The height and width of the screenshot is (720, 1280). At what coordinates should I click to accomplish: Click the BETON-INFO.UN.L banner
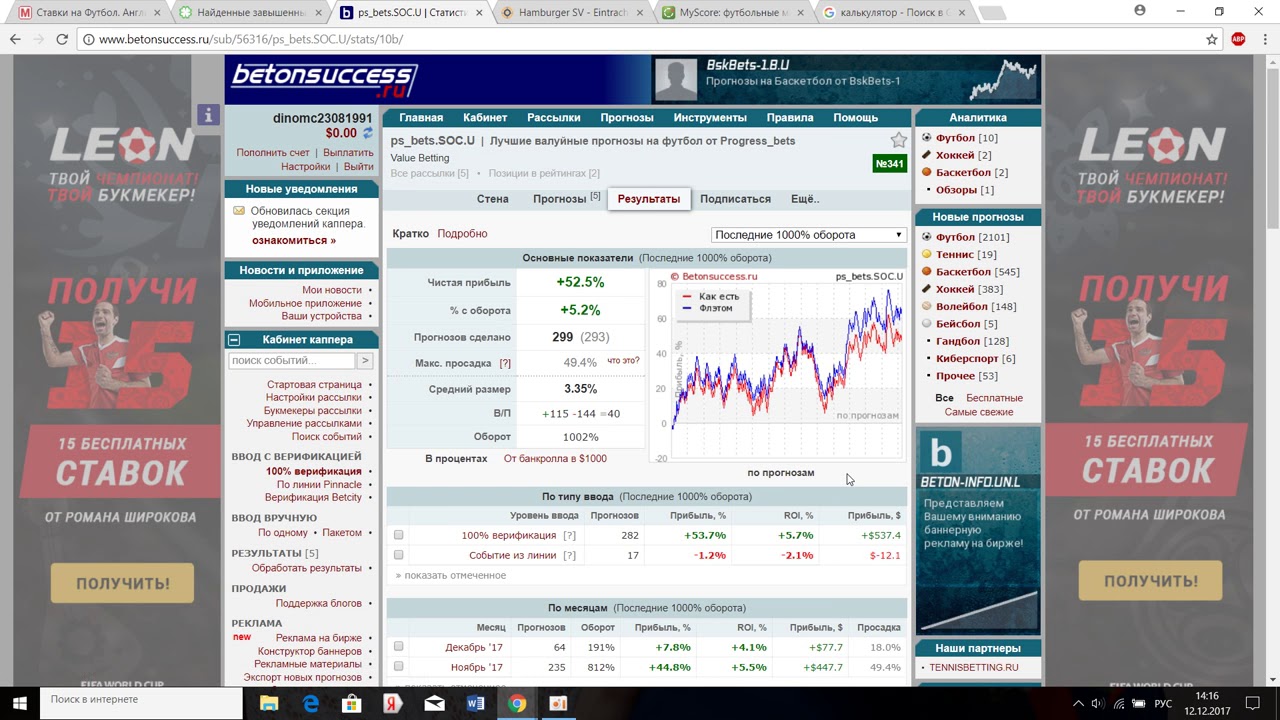click(x=977, y=530)
